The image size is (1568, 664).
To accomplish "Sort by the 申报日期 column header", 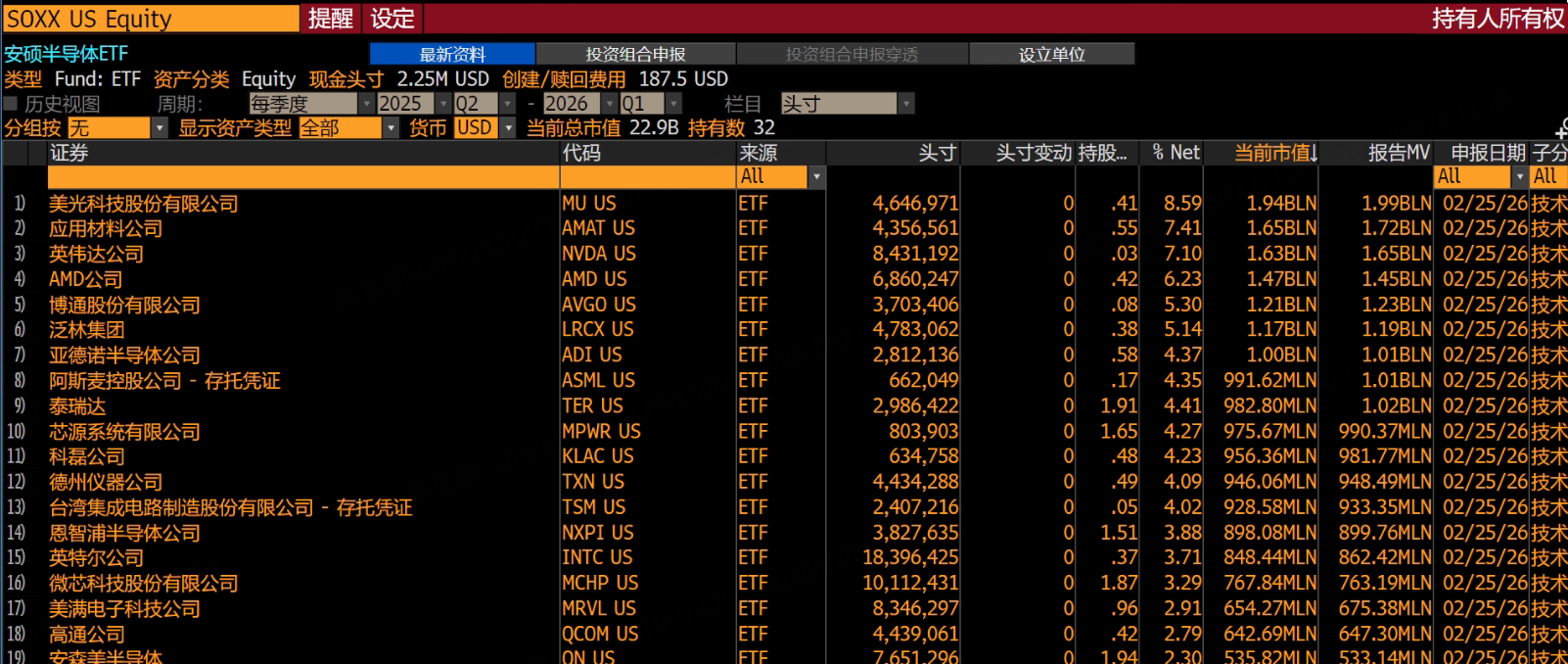I will [1481, 153].
